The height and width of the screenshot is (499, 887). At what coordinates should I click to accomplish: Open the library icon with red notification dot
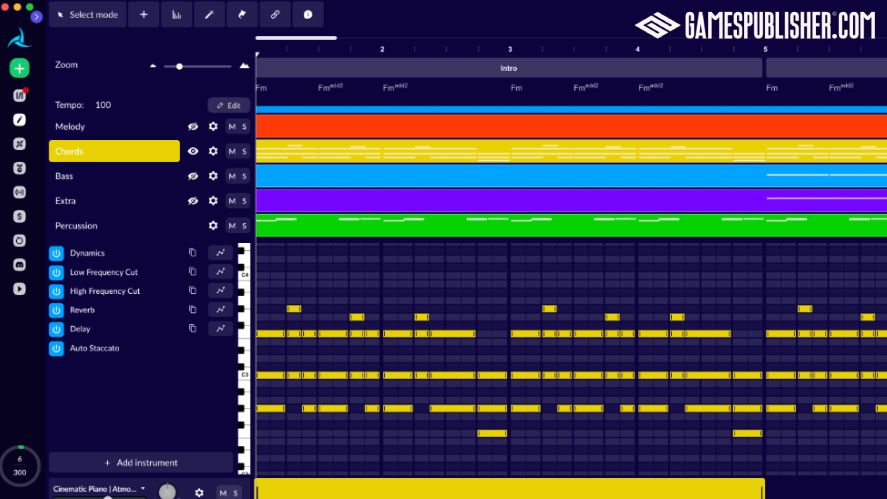pos(19,95)
